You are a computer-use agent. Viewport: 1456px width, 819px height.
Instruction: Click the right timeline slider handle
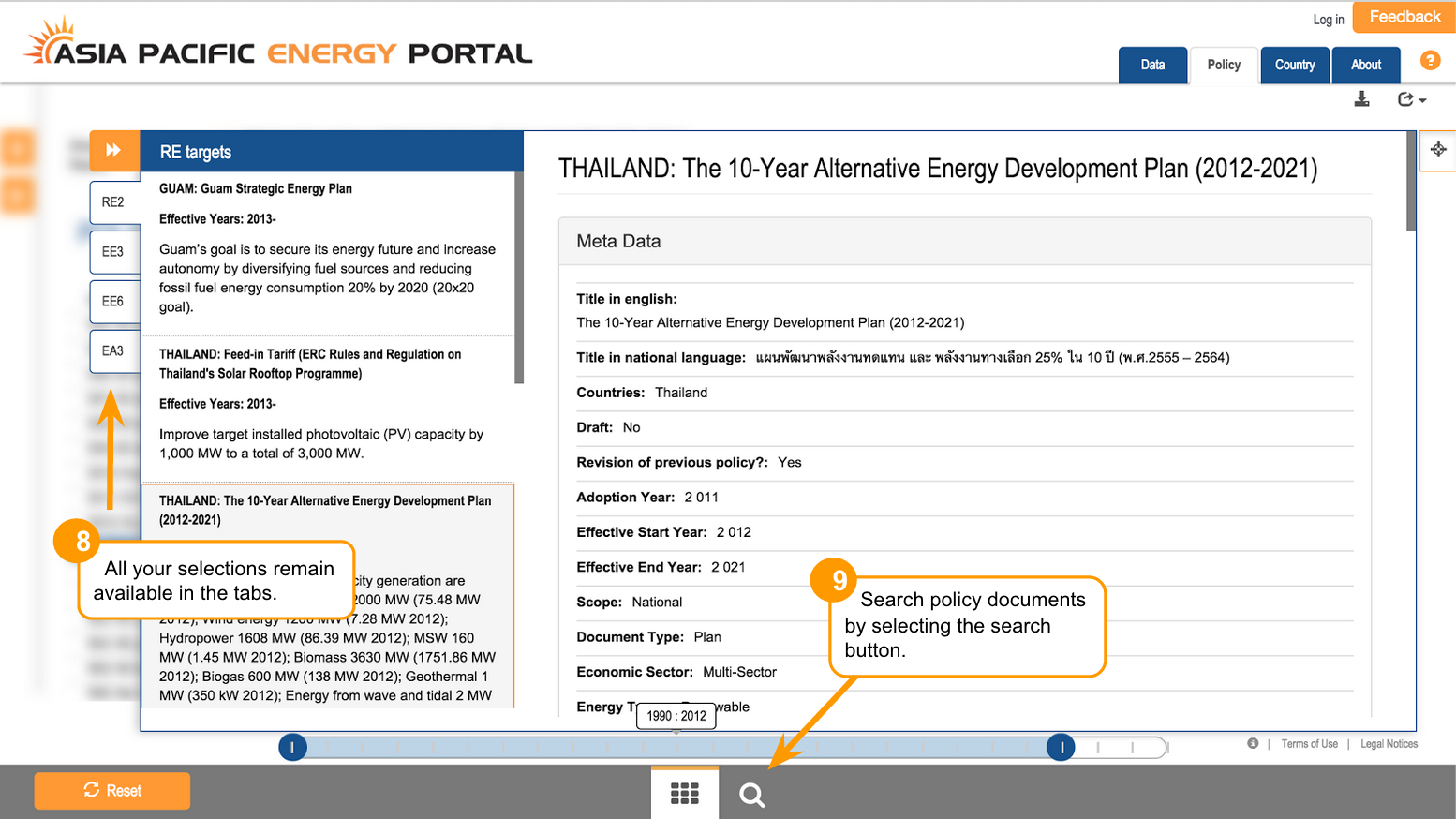[x=1061, y=747]
